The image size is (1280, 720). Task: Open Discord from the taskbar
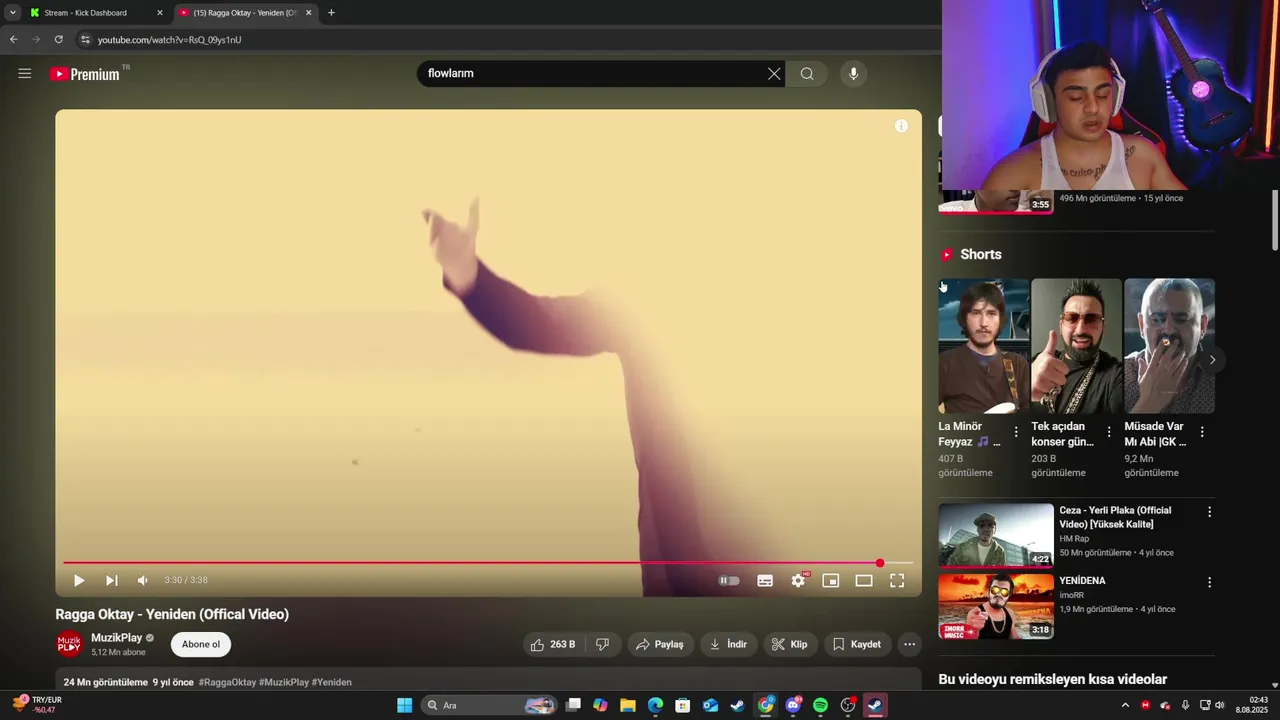click(x=793, y=705)
